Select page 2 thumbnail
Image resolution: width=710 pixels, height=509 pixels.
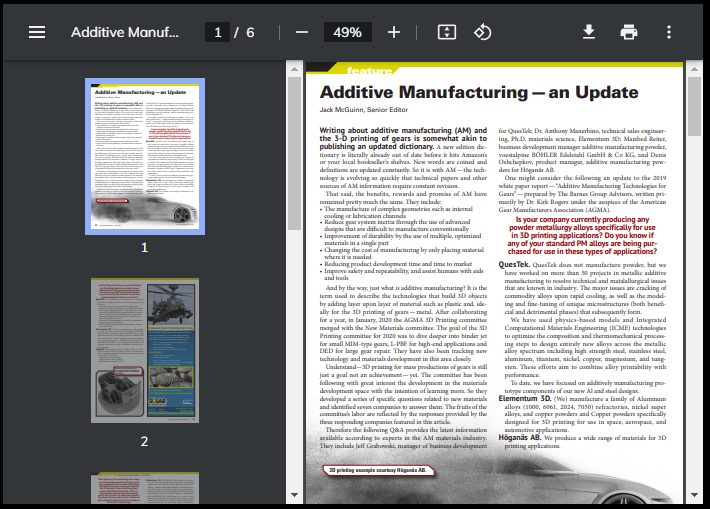click(145, 351)
